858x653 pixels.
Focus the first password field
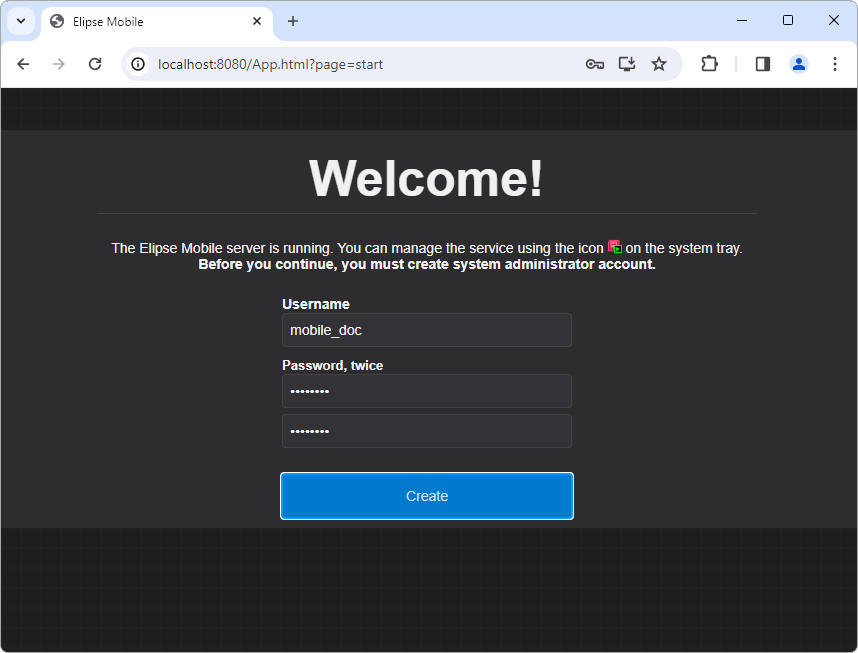click(427, 391)
